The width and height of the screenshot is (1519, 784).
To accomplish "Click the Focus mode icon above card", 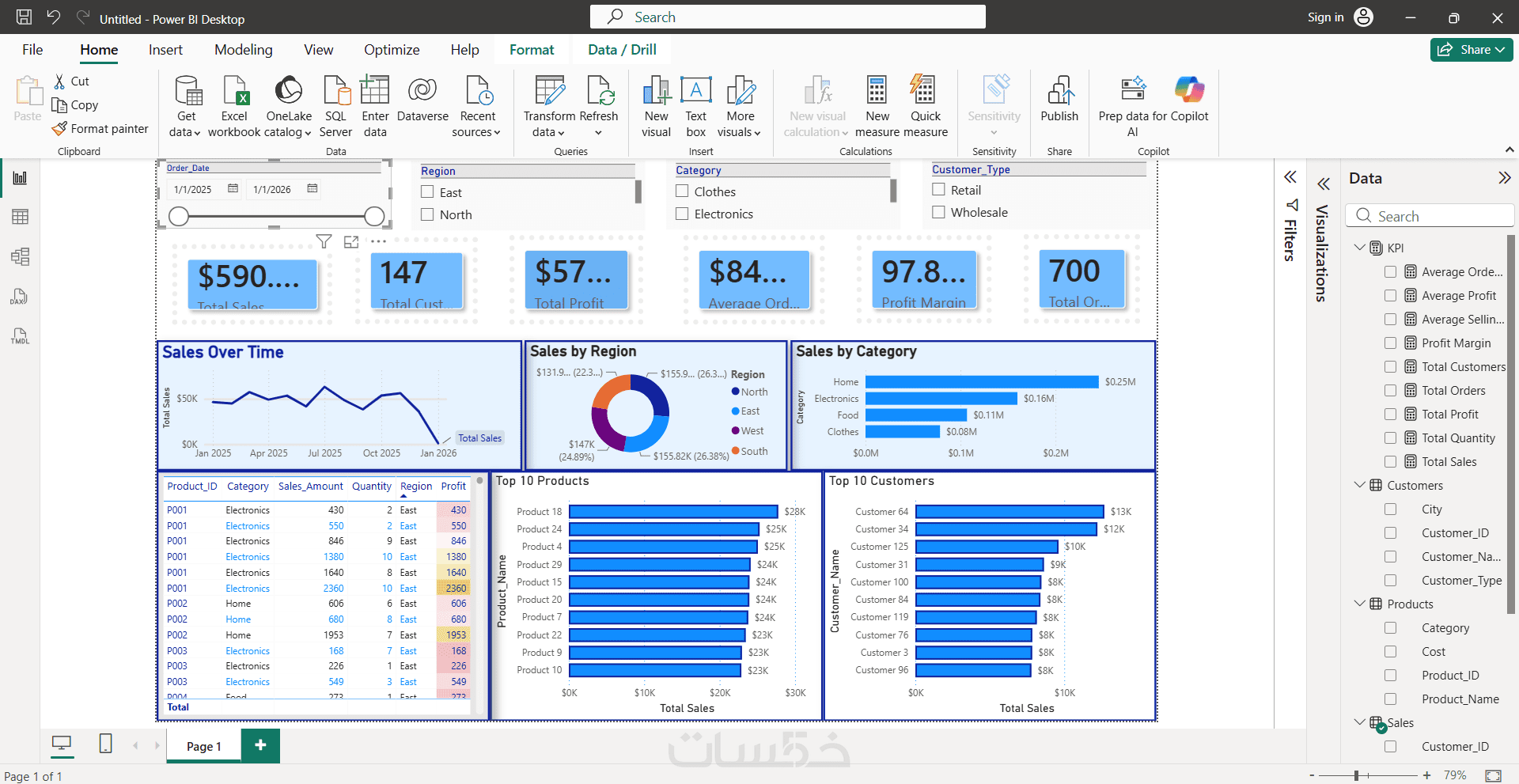I will coord(351,242).
